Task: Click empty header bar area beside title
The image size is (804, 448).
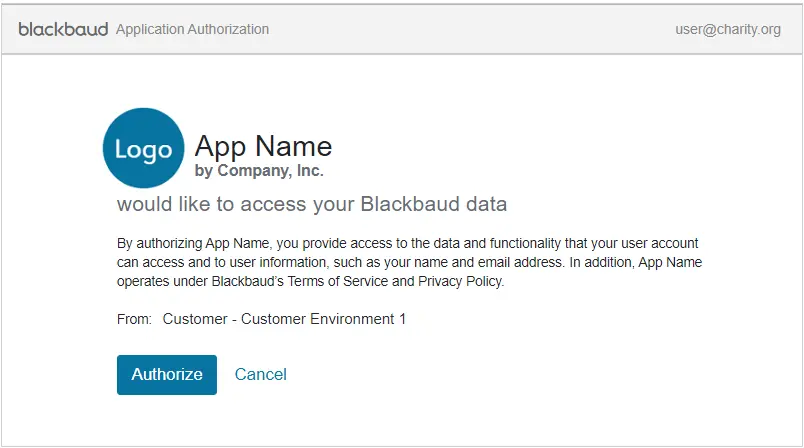Action: click(470, 29)
